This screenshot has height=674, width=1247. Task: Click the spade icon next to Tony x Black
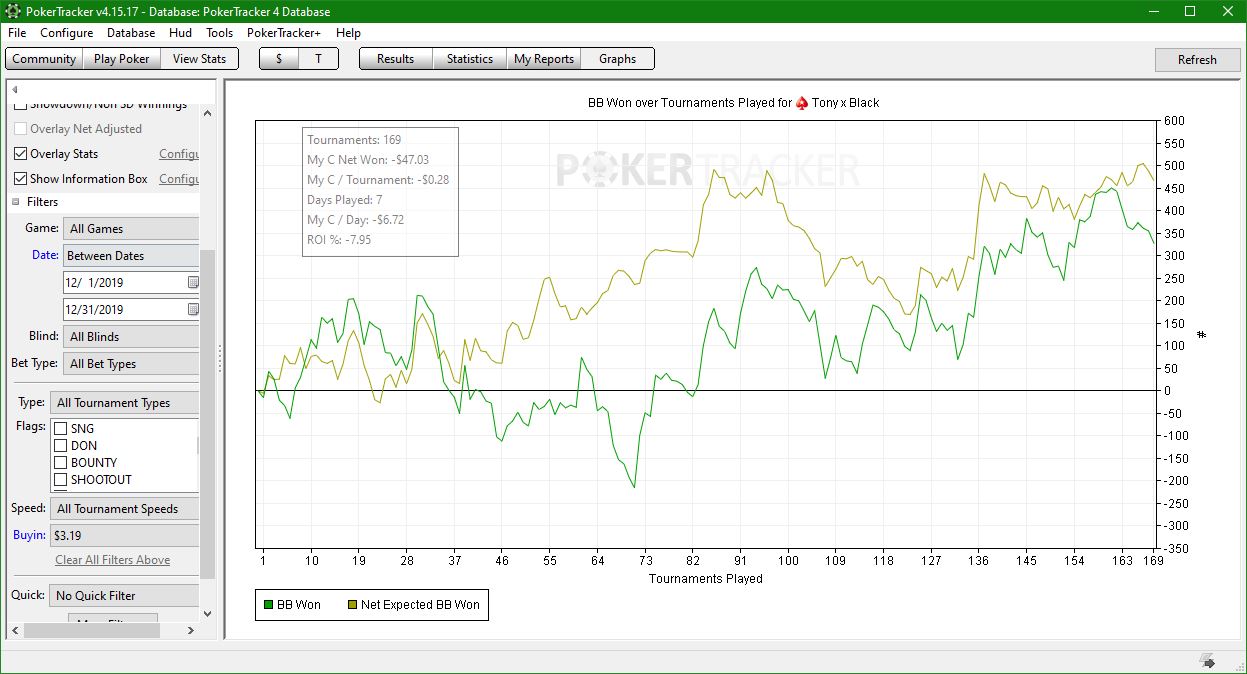point(801,102)
